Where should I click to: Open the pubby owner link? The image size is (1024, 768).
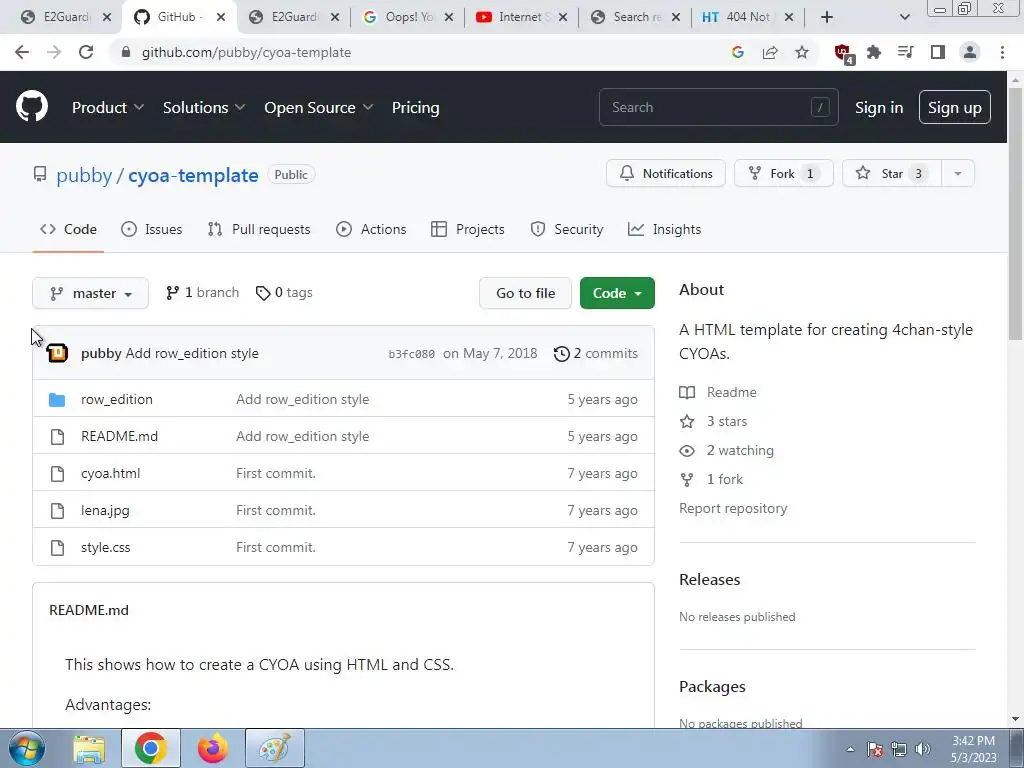tap(84, 175)
